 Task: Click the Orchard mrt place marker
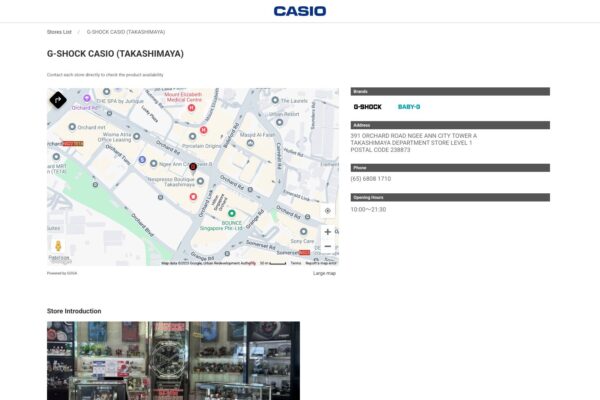[72, 127]
